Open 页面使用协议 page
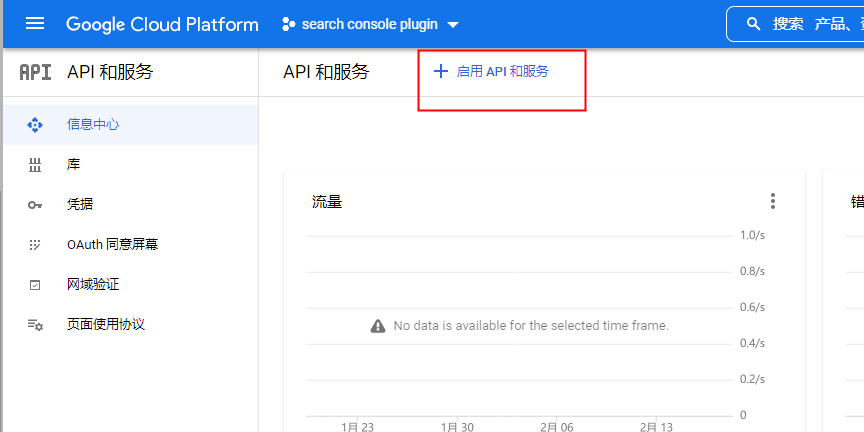The image size is (864, 432). 131,325
